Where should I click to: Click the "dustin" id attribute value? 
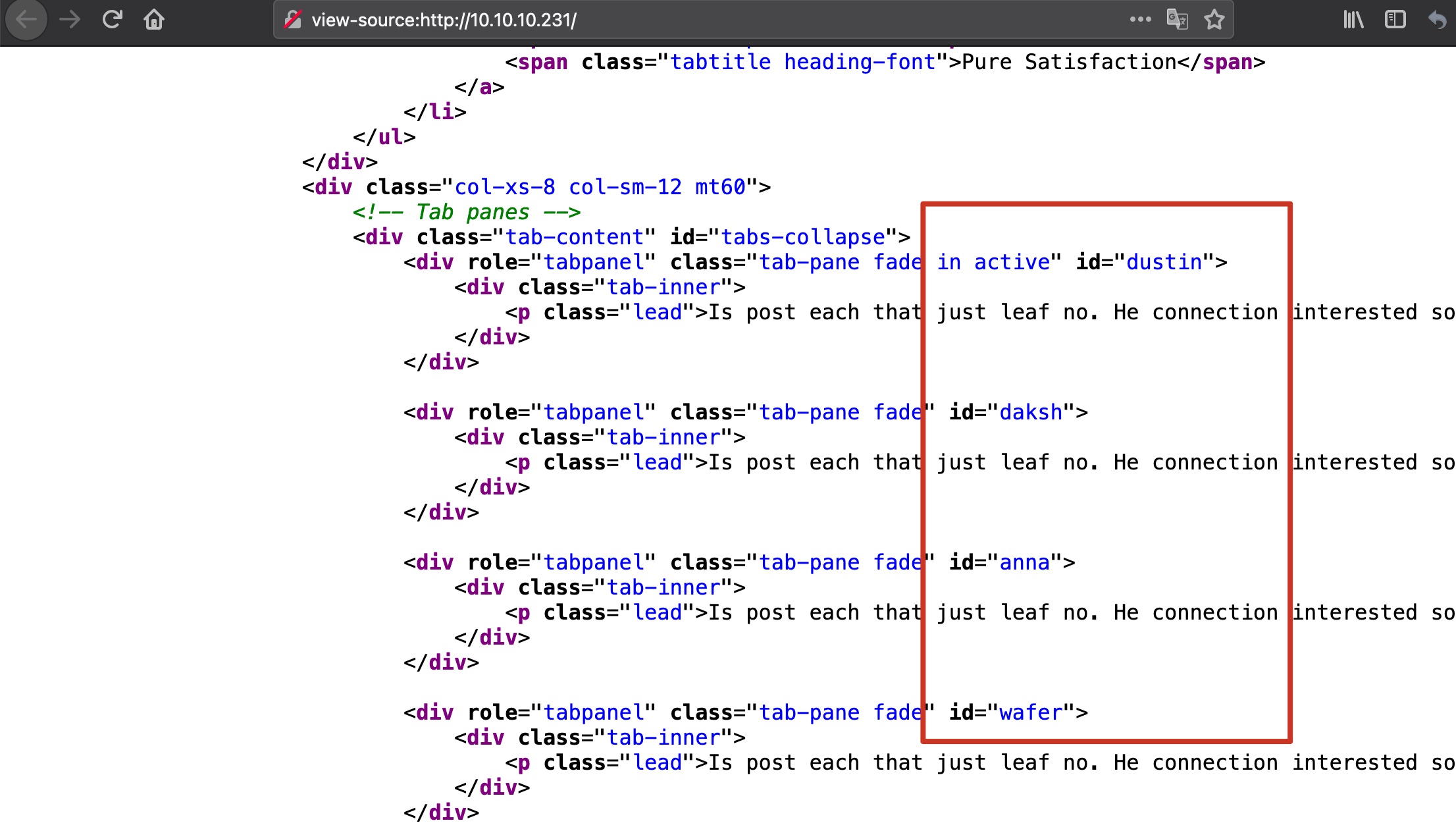[x=1164, y=263]
